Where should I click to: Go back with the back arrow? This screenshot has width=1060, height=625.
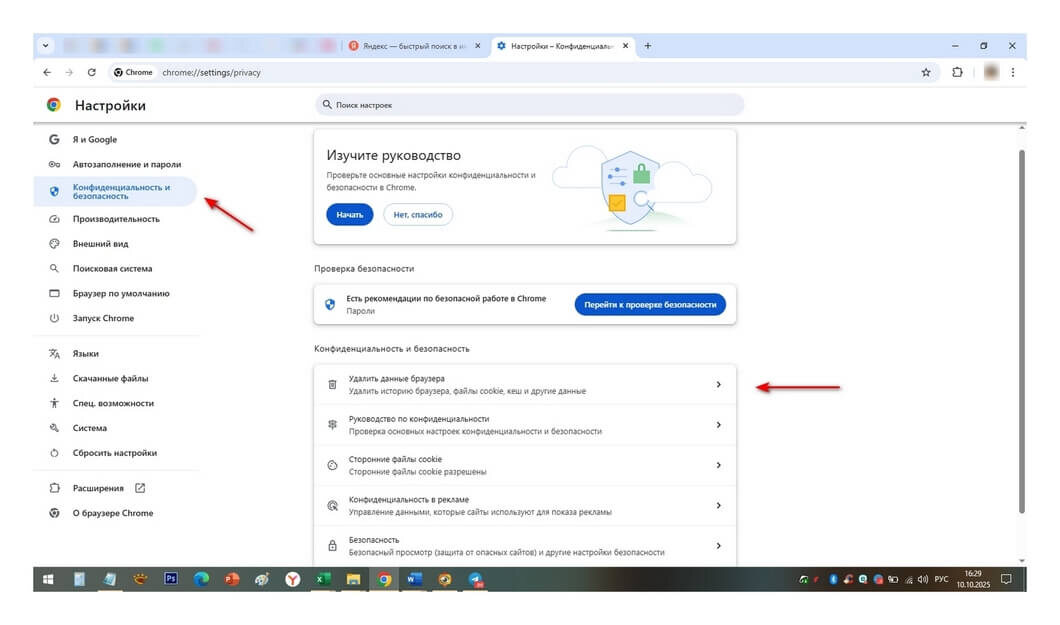click(x=47, y=72)
